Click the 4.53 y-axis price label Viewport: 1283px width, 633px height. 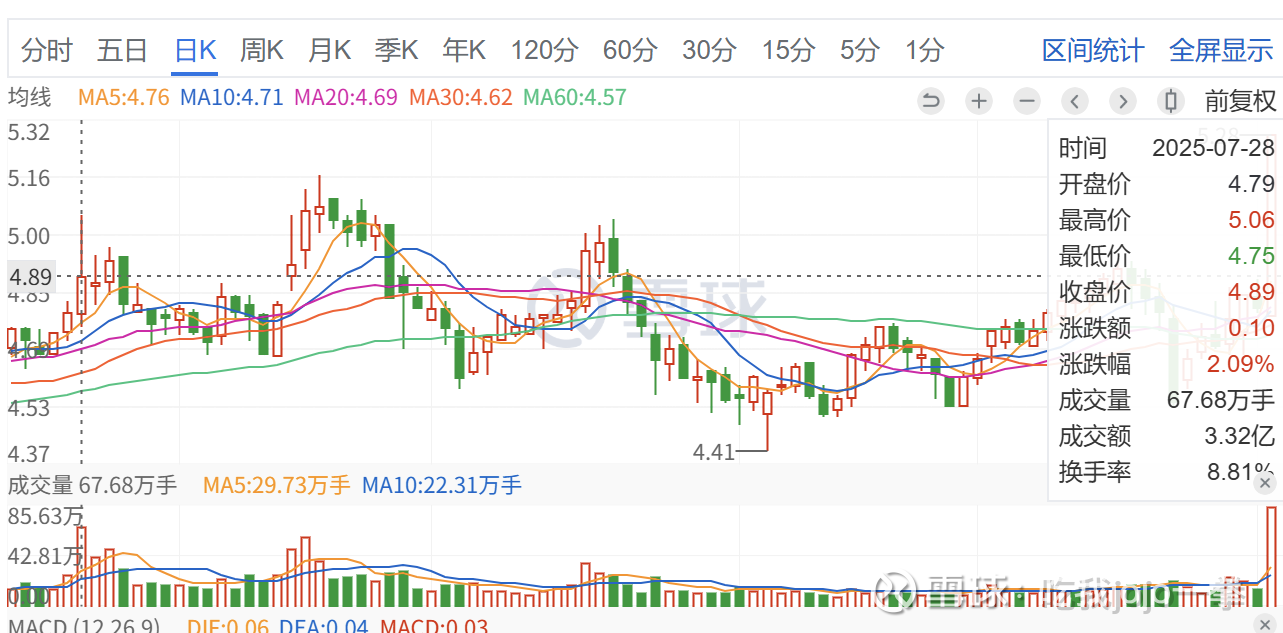[28, 408]
